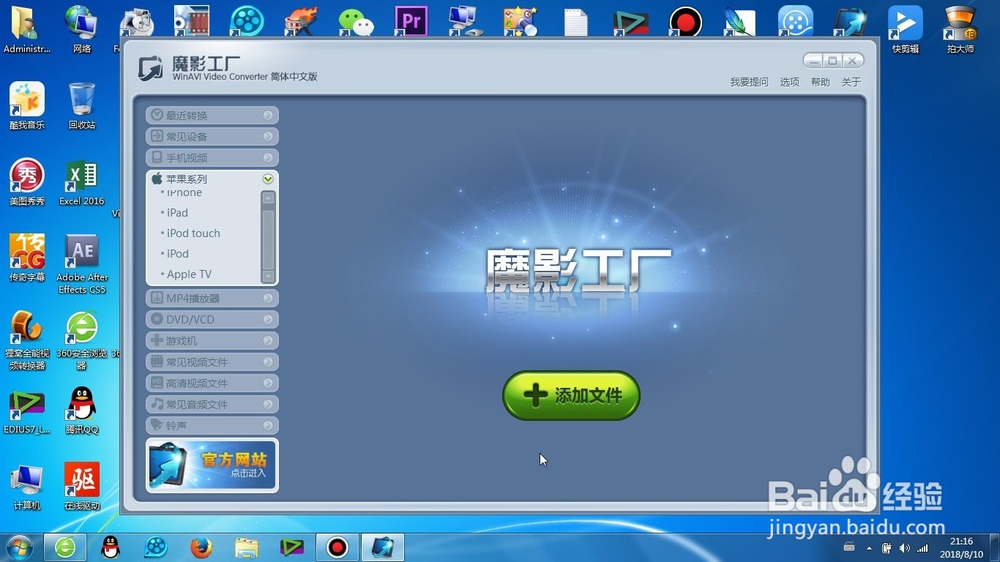Image resolution: width=1000 pixels, height=562 pixels.
Task: Expand the 游戏机 category
Action: coord(212,341)
